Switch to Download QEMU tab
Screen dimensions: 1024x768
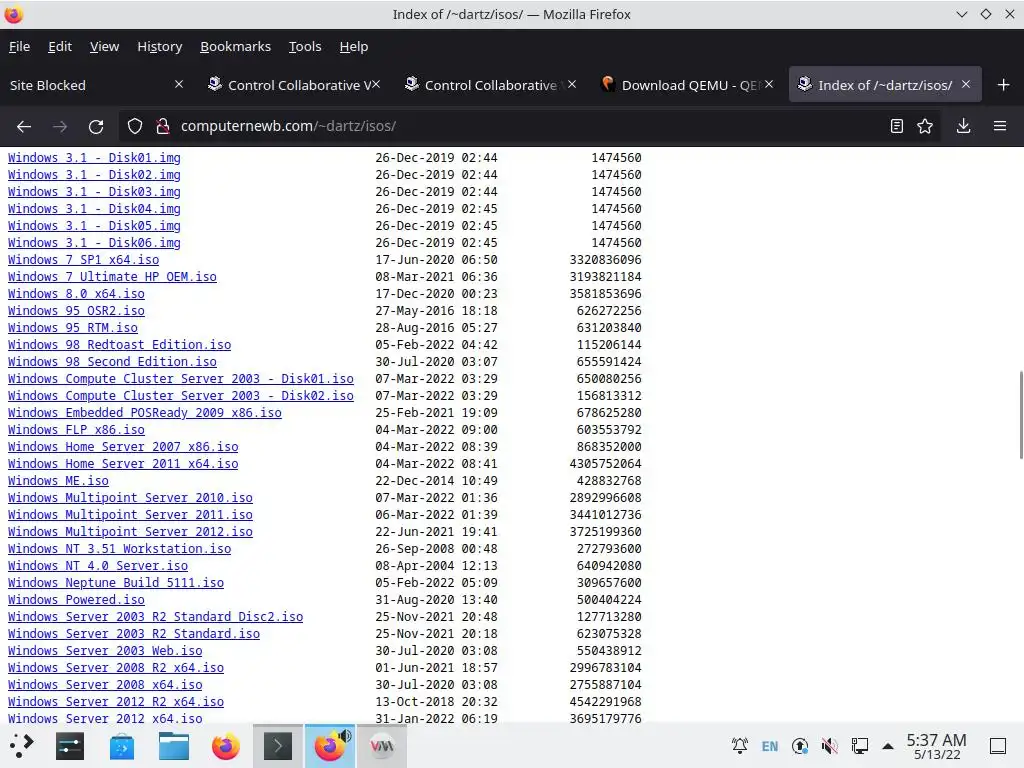coord(687,85)
